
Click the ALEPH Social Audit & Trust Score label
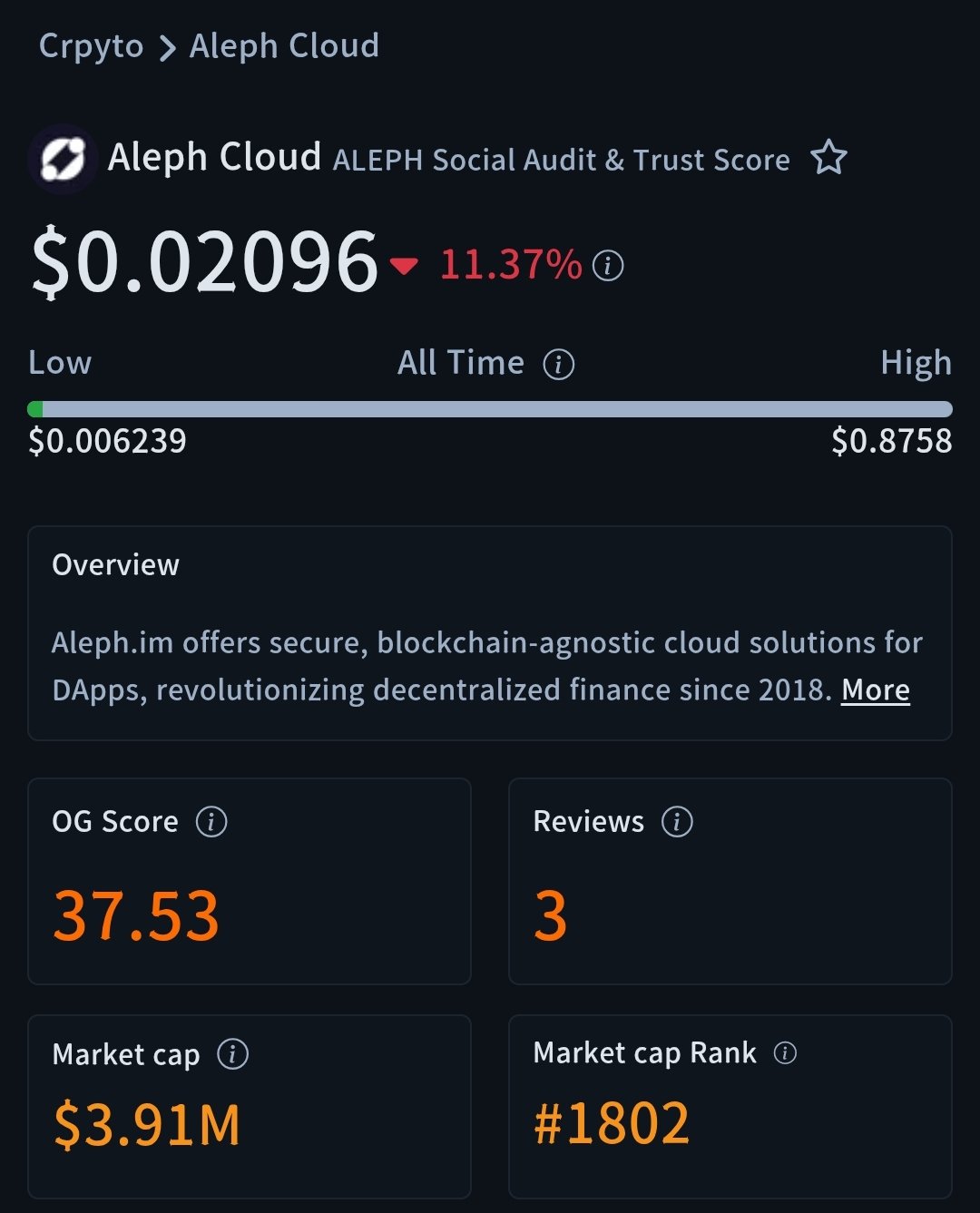[x=561, y=161]
